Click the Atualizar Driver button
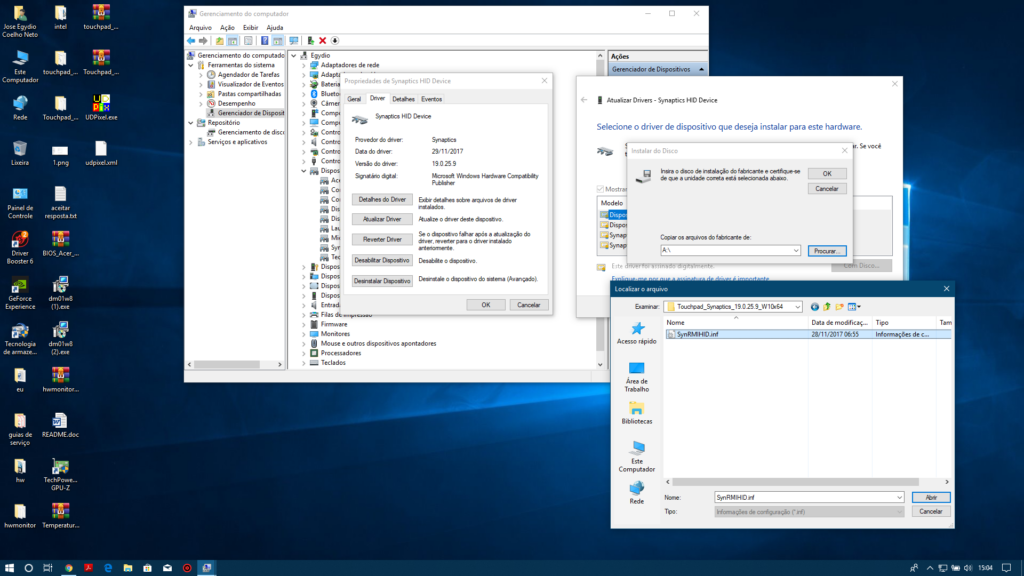This screenshot has width=1024, height=576. tap(382, 219)
